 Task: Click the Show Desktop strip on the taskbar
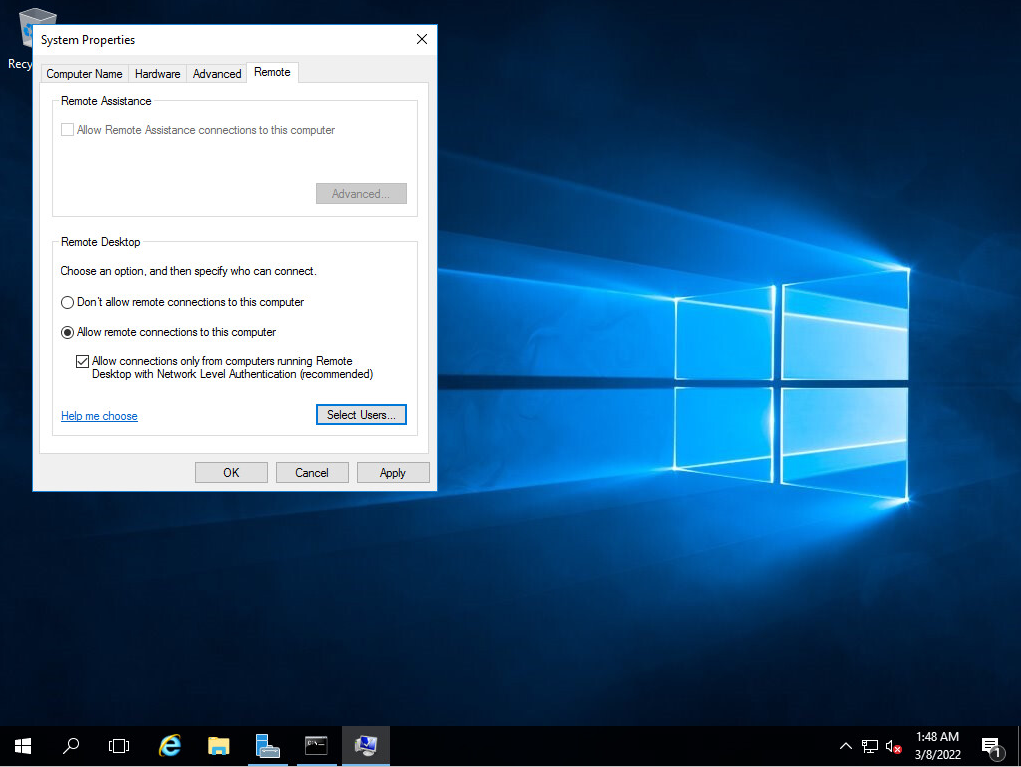click(x=1018, y=746)
